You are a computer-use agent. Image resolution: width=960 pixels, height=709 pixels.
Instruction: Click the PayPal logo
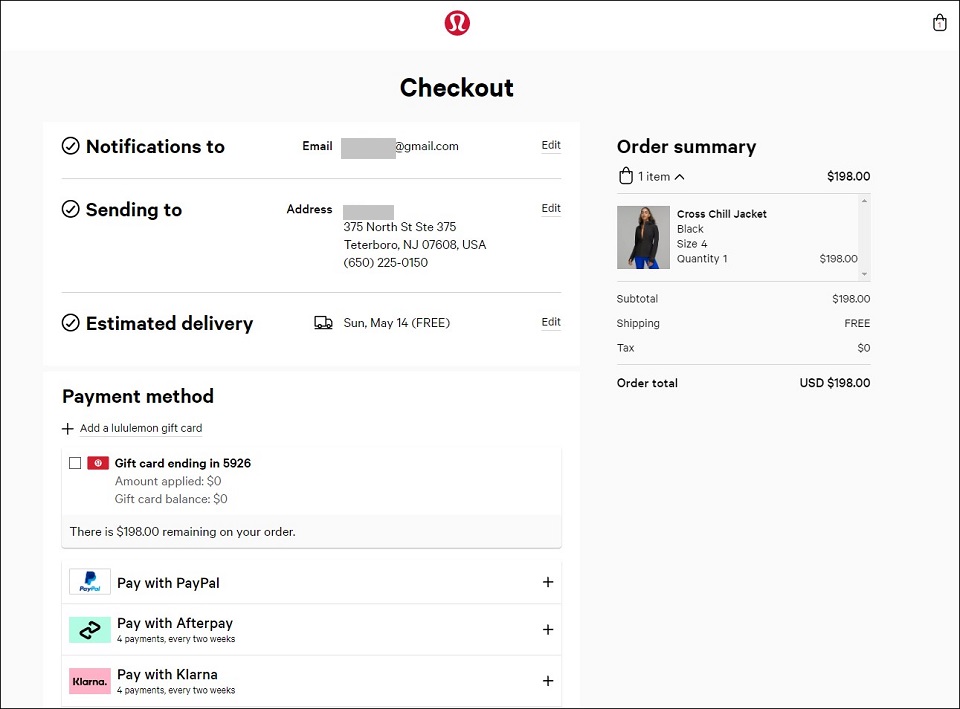89,582
